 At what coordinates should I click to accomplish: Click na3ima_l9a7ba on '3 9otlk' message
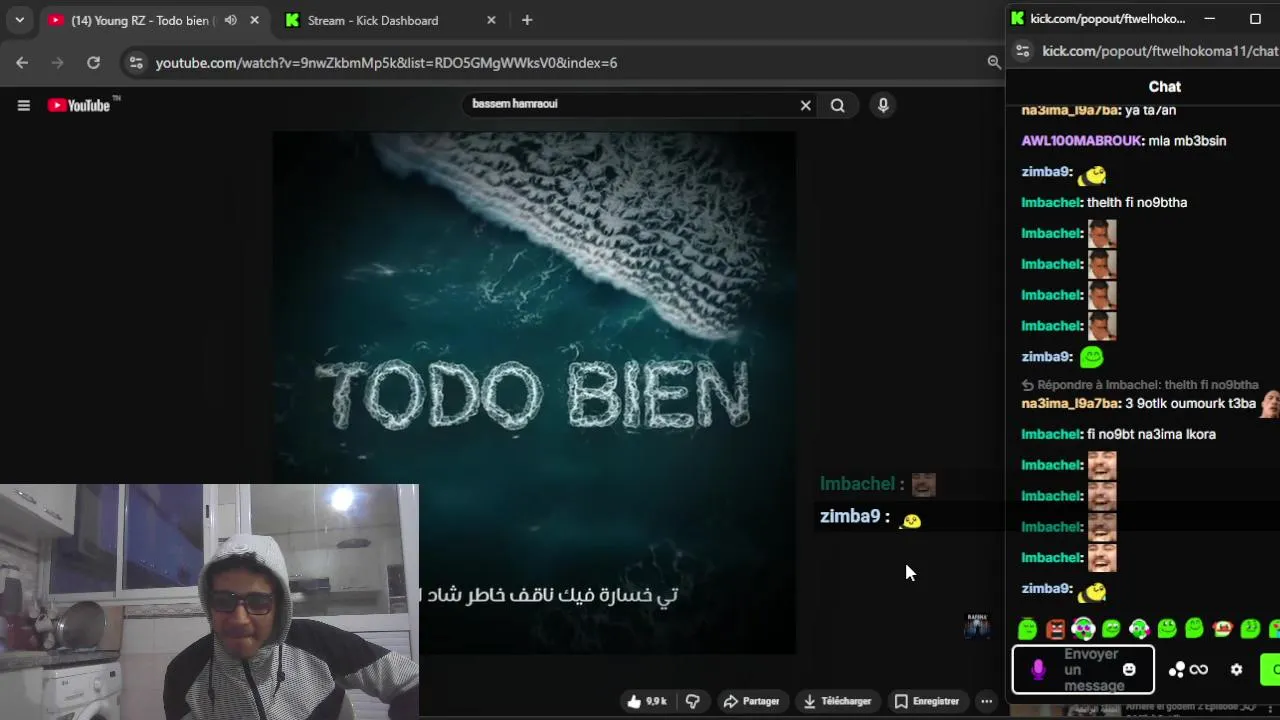coord(1070,404)
